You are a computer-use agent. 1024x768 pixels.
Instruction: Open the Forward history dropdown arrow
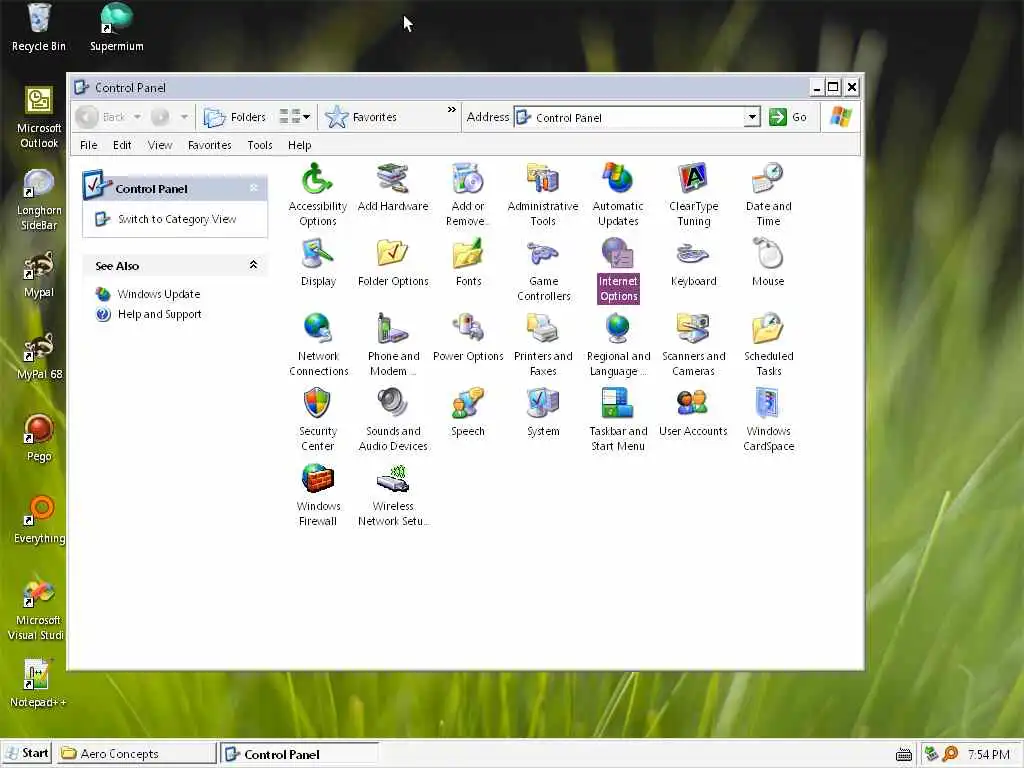coord(184,117)
